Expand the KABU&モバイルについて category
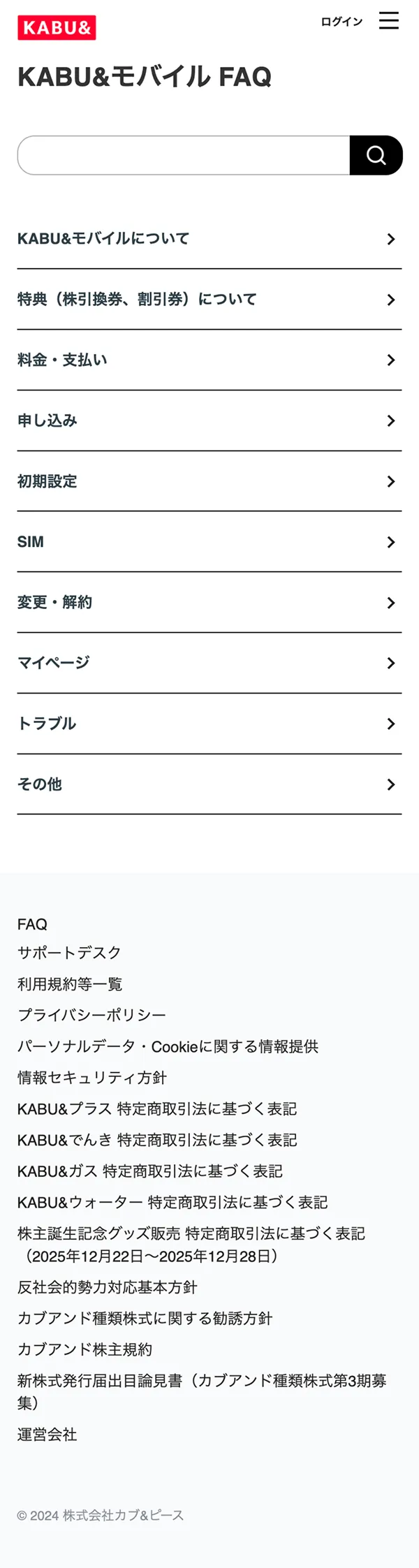 tap(103, 239)
